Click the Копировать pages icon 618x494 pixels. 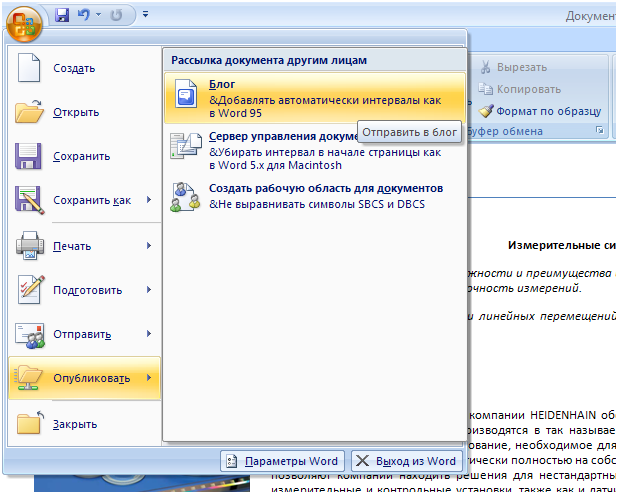click(485, 89)
